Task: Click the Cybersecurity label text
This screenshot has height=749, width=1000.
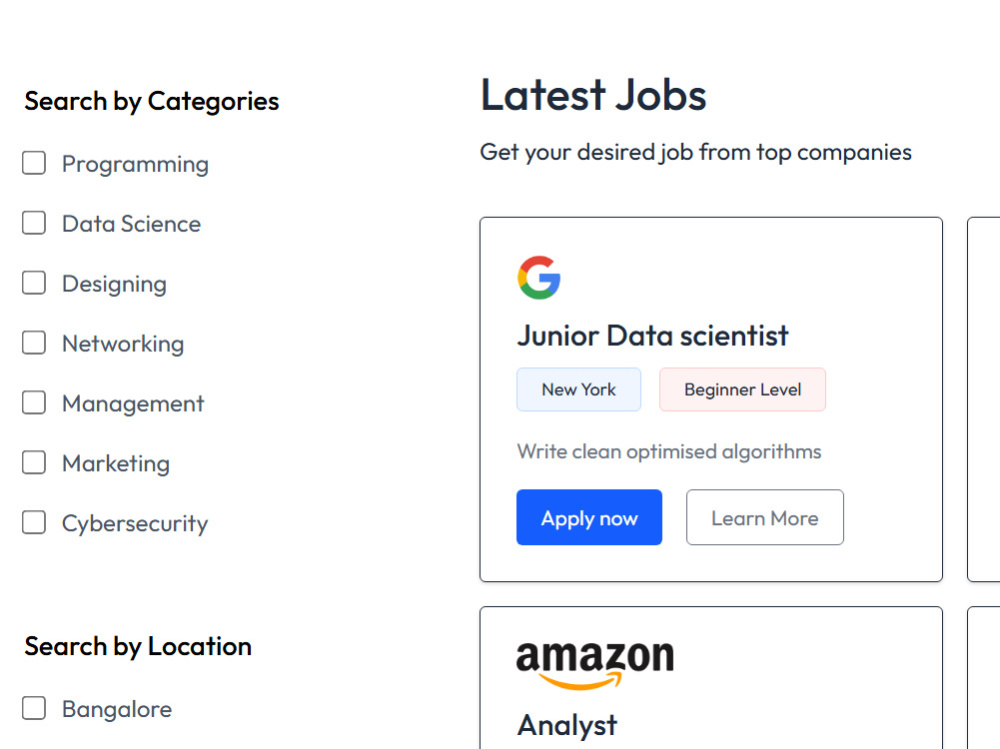Action: (135, 524)
